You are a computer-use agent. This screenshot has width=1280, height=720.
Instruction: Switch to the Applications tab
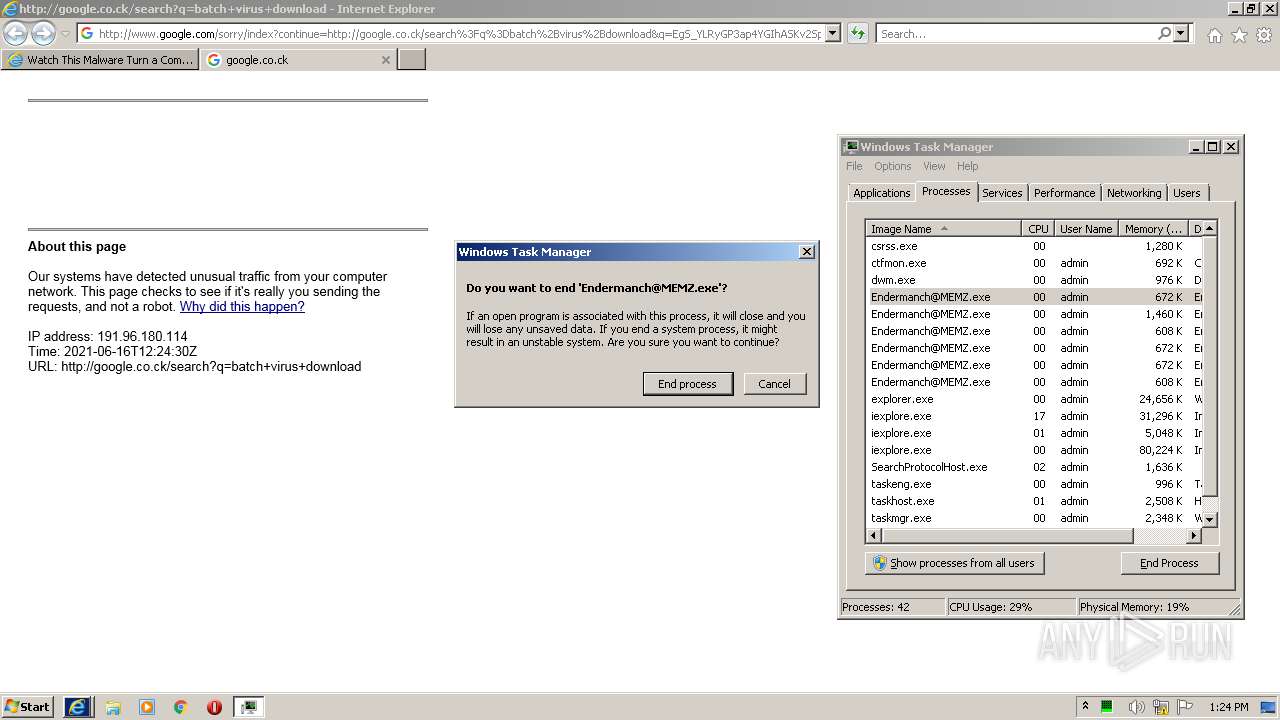click(881, 193)
